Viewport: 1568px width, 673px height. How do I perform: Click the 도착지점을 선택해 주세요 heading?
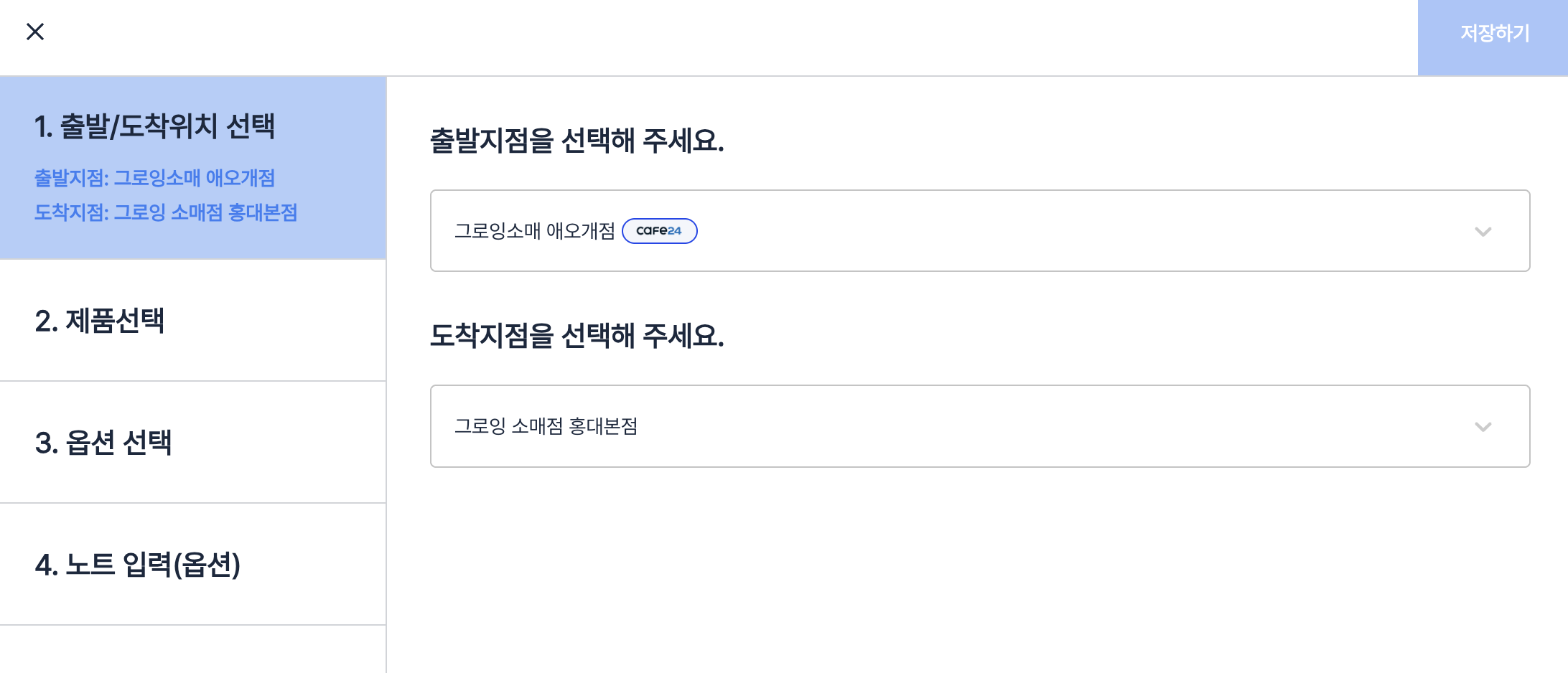coord(577,336)
